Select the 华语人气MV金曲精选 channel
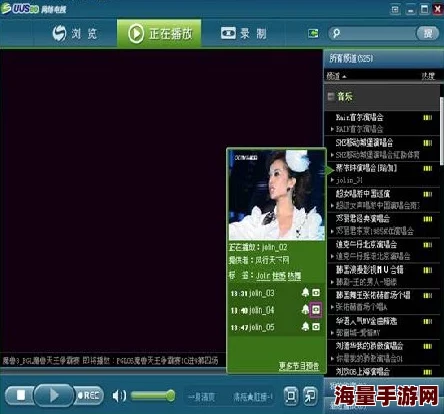Image resolution: width=444 pixels, height=414 pixels. click(366, 321)
